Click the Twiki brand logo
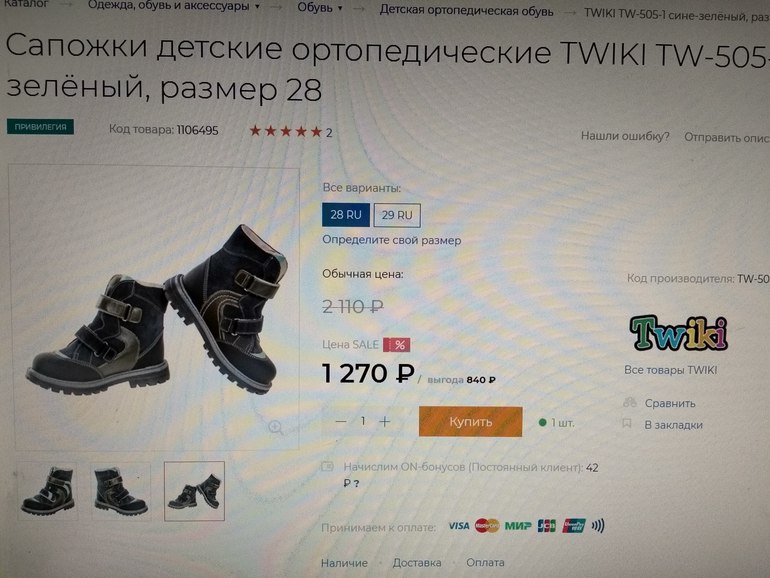 [678, 333]
